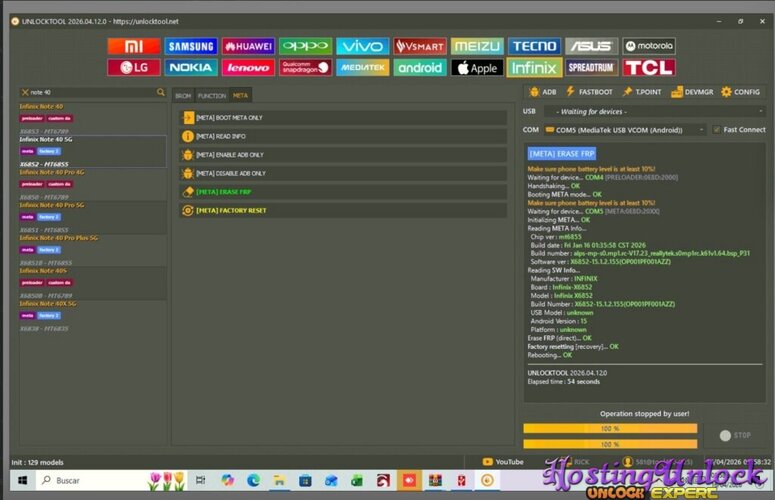Open the Windows Start menu
The height and width of the screenshot is (500, 775).
point(22,480)
